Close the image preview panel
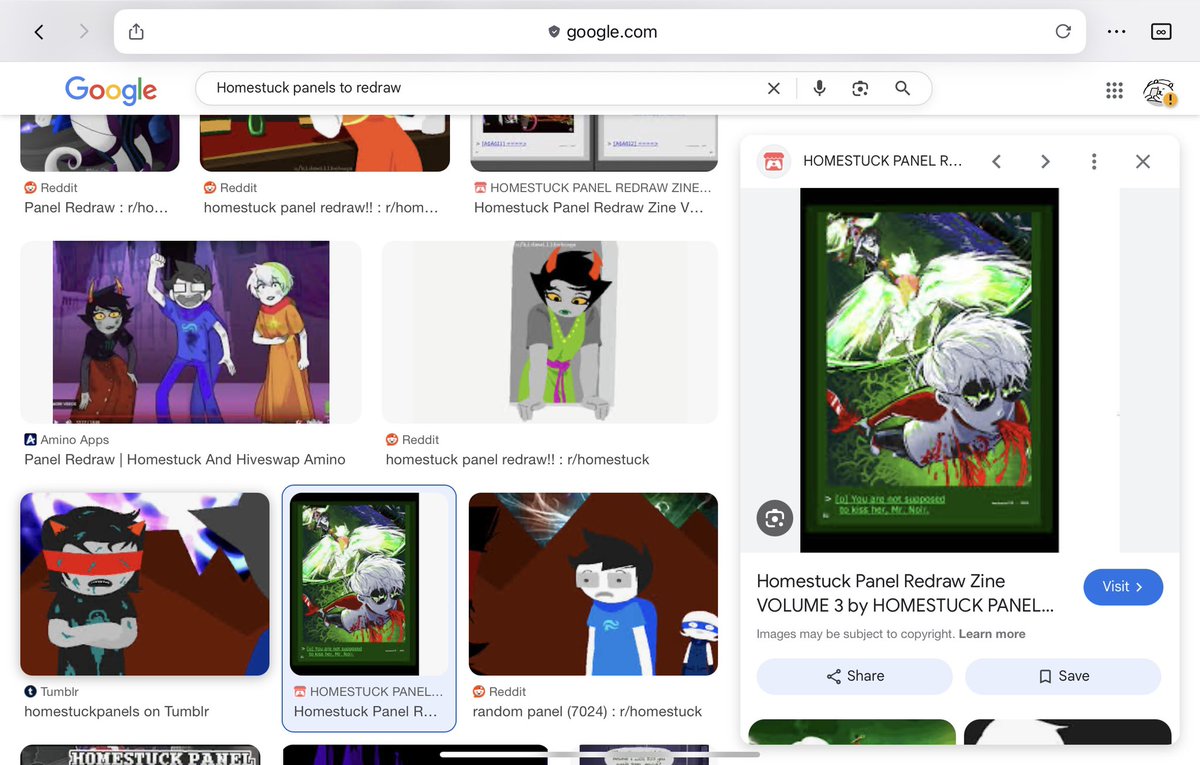The height and width of the screenshot is (765, 1200). pos(1143,161)
